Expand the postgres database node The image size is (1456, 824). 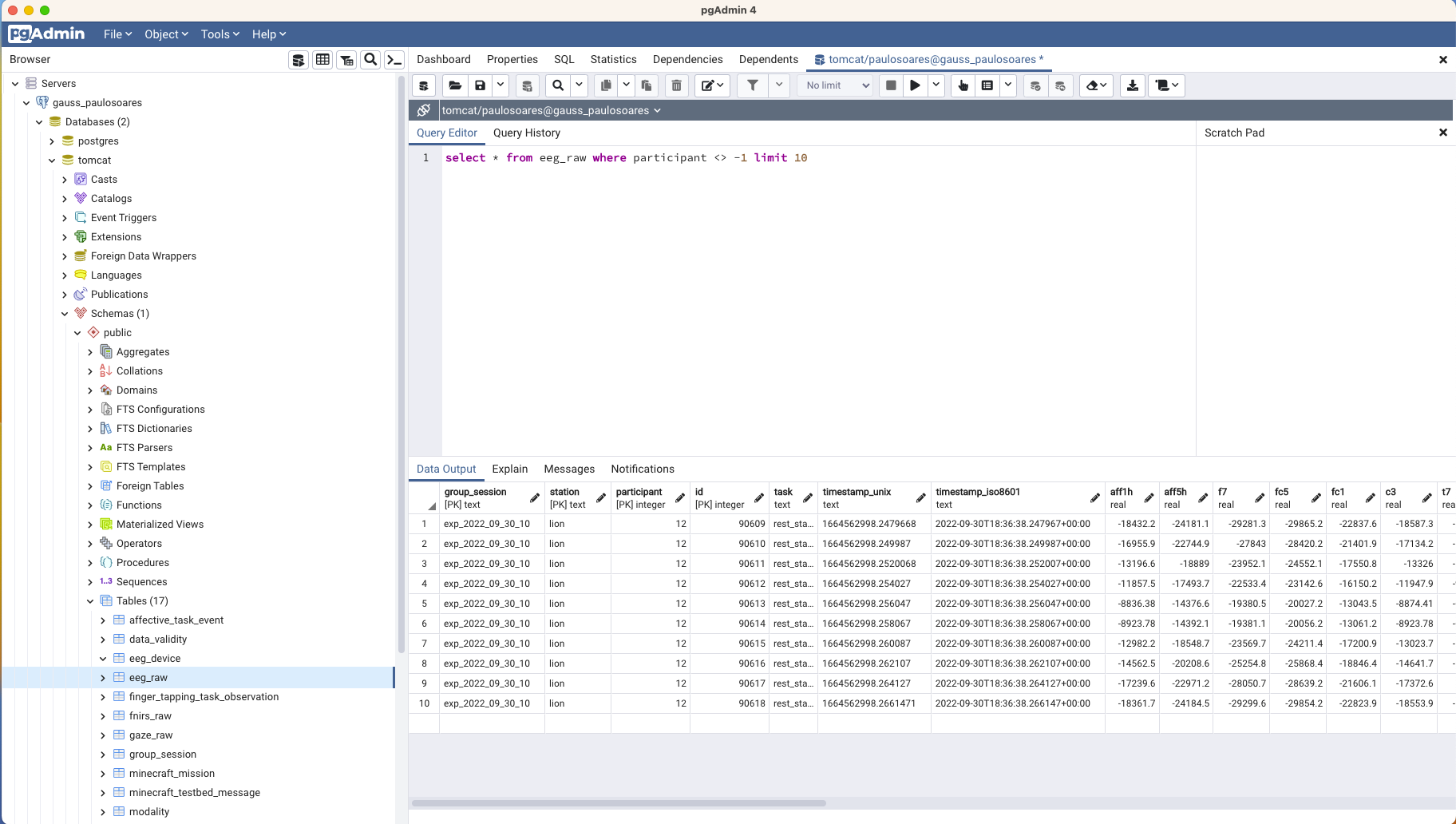(52, 141)
